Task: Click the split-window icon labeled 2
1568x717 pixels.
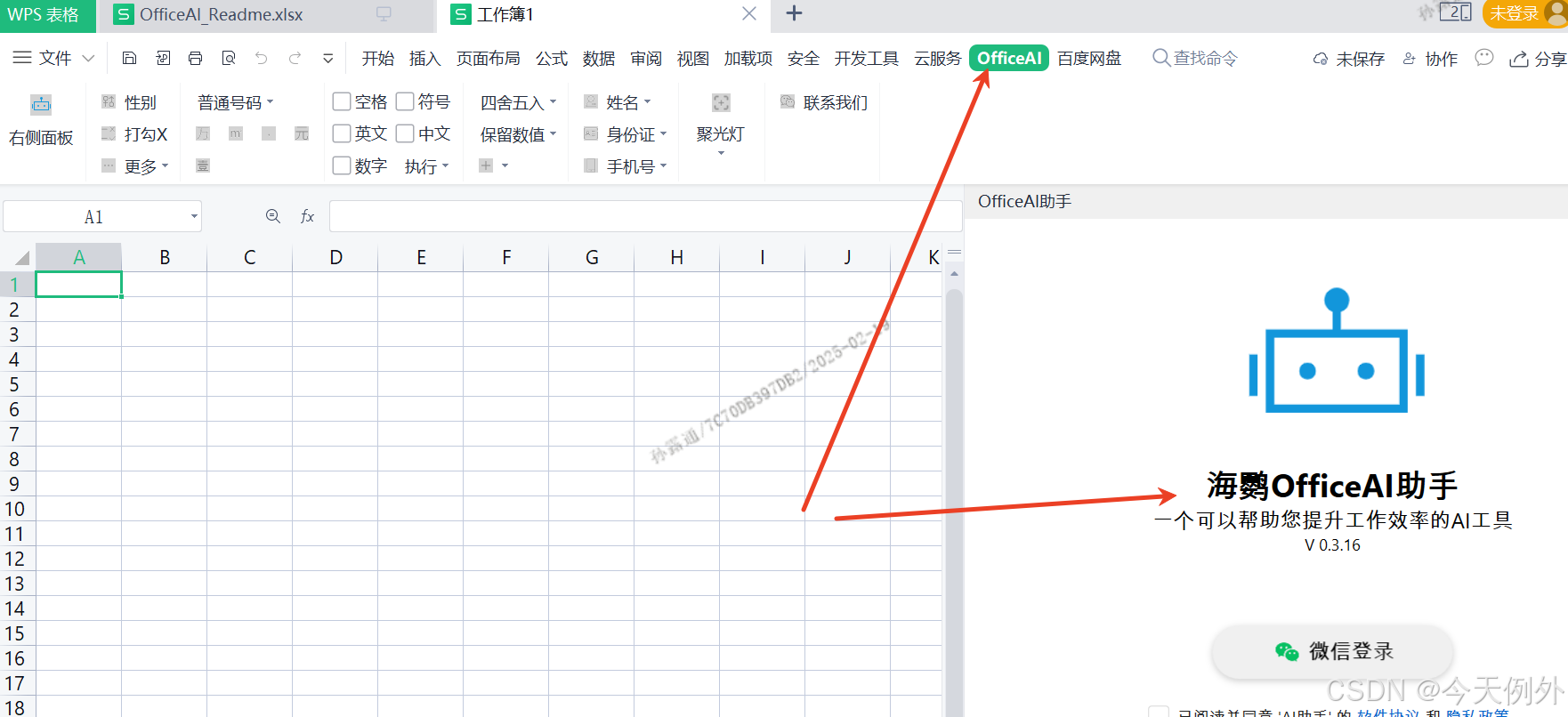Action: [x=1456, y=12]
